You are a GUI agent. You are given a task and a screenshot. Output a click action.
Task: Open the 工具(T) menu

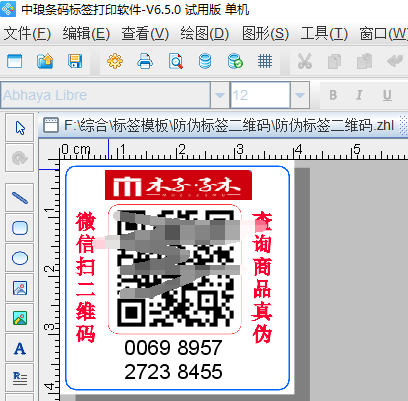(x=324, y=34)
